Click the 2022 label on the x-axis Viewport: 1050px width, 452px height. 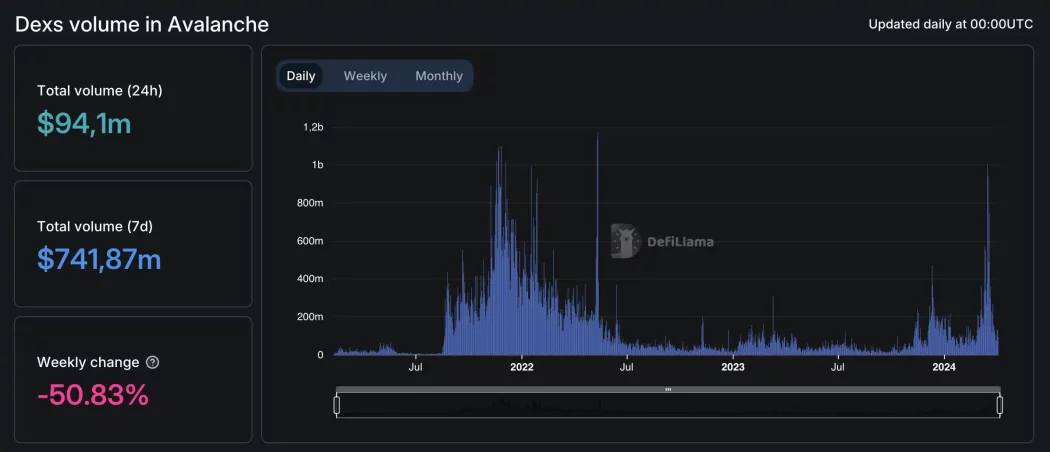click(521, 367)
